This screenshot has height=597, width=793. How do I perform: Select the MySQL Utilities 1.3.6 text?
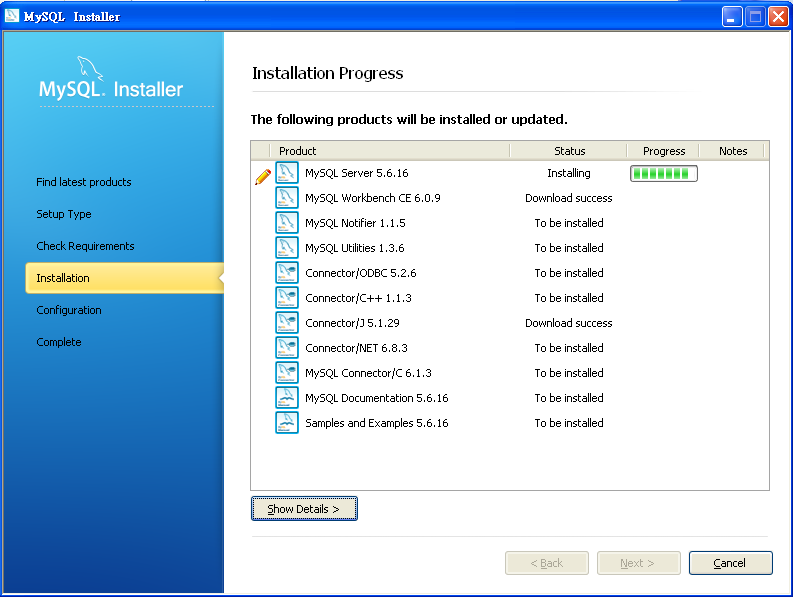pyautogui.click(x=355, y=248)
